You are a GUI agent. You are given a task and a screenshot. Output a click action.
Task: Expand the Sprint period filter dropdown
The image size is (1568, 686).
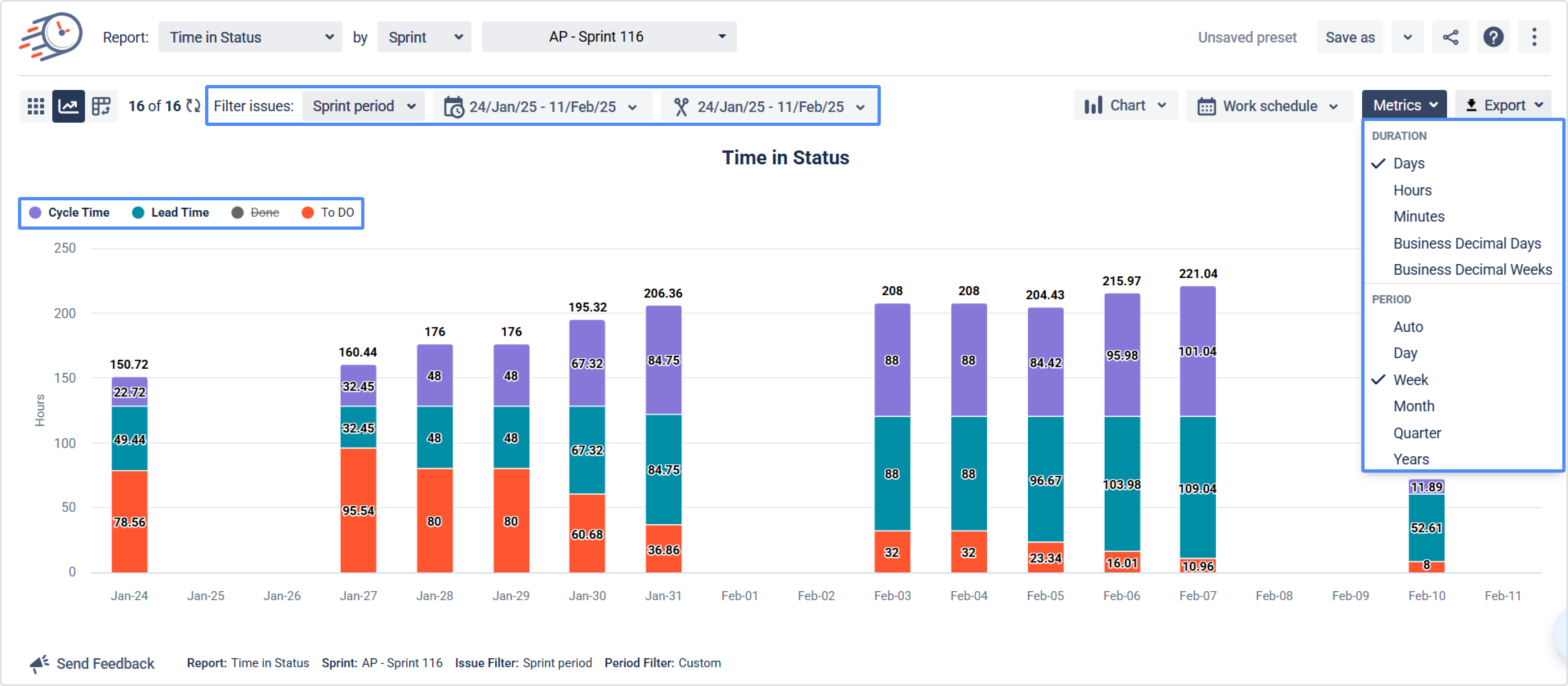(x=363, y=107)
